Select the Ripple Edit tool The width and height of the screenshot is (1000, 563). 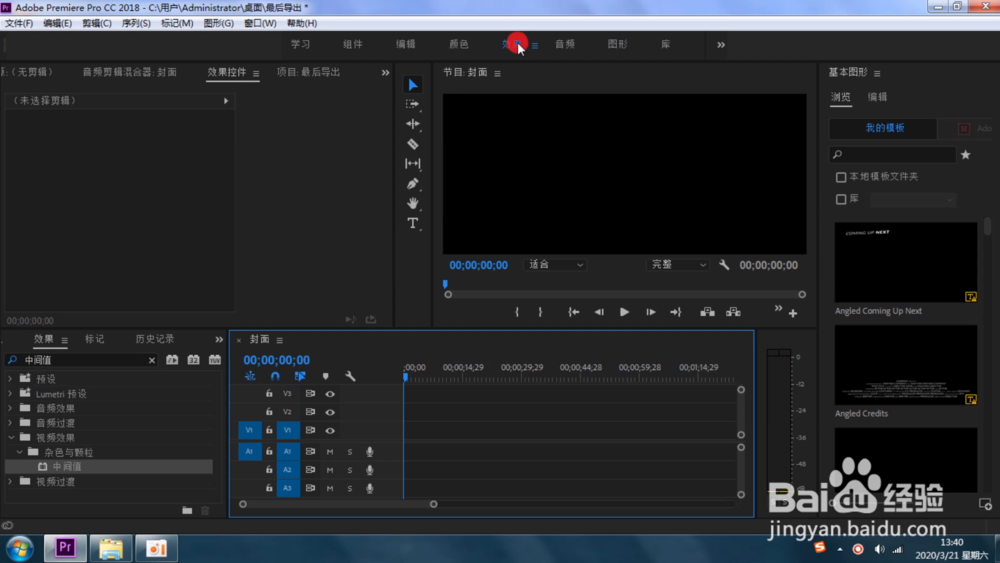[x=413, y=124]
